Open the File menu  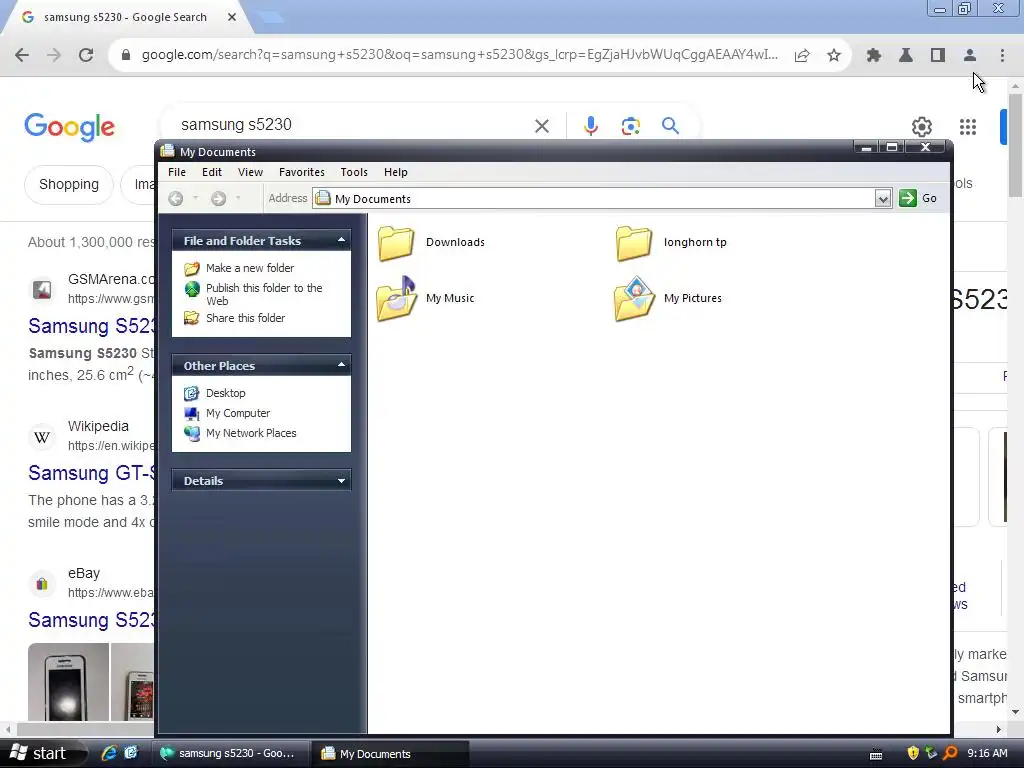177,172
